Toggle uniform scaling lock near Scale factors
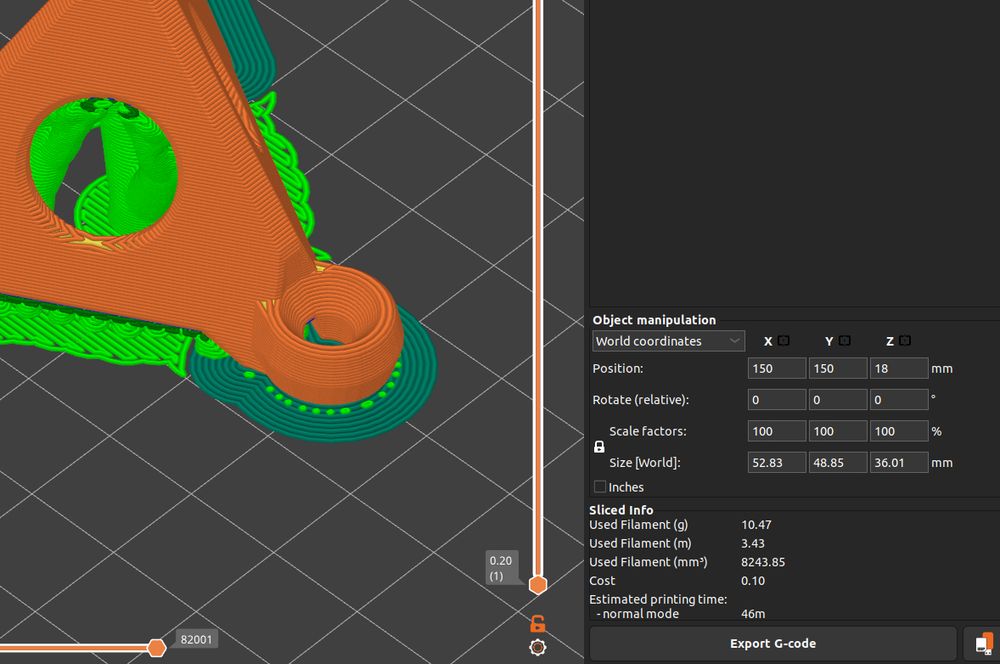Image resolution: width=1000 pixels, height=664 pixels. (598, 447)
